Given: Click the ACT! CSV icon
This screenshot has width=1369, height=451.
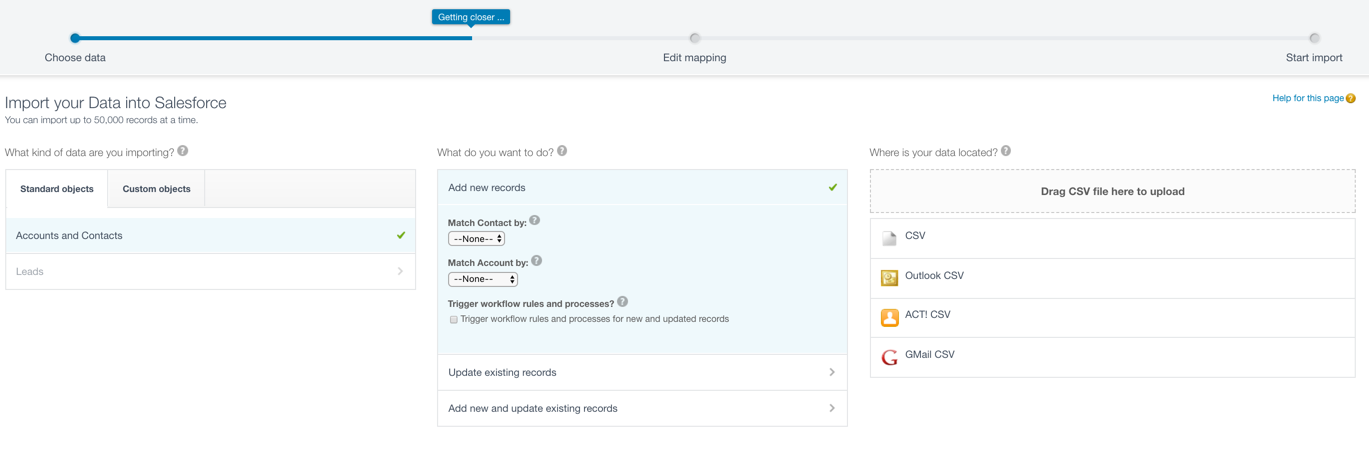Looking at the screenshot, I should pos(889,317).
